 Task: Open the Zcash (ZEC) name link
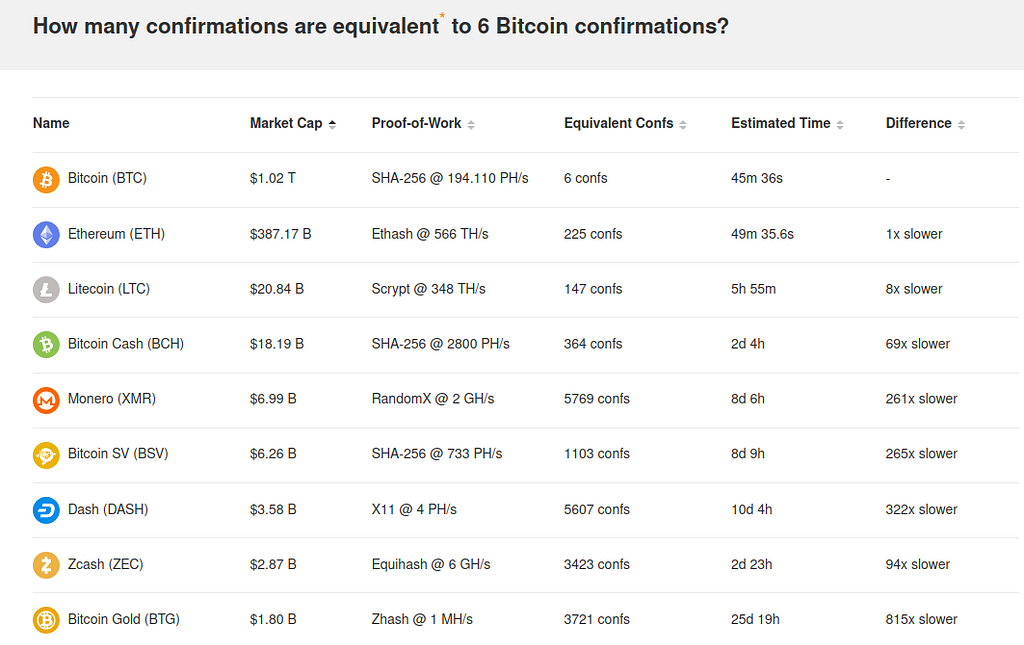[106, 564]
